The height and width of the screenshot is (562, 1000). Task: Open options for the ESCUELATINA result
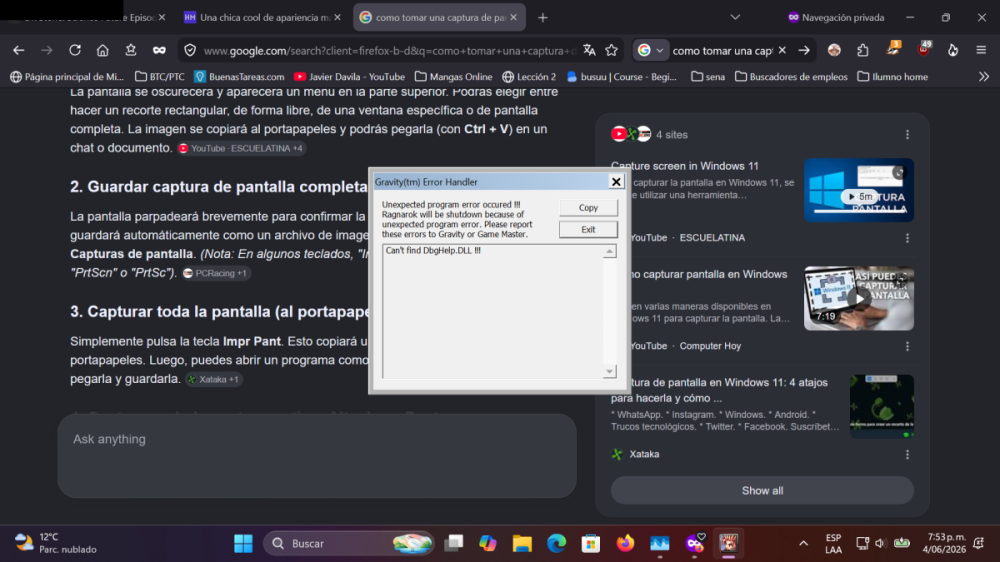908,238
